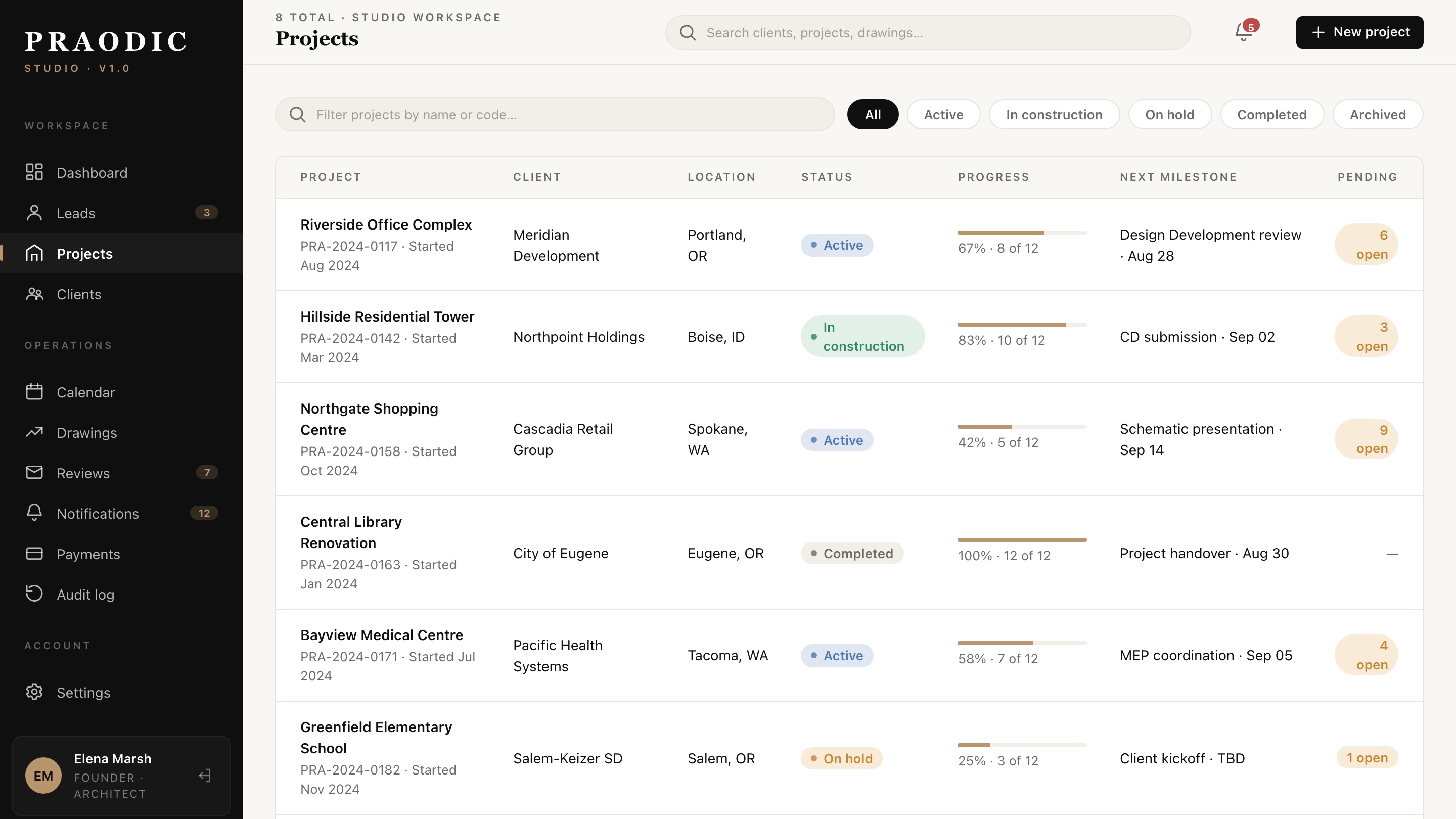Click Riverside's Active status badge

click(x=837, y=245)
